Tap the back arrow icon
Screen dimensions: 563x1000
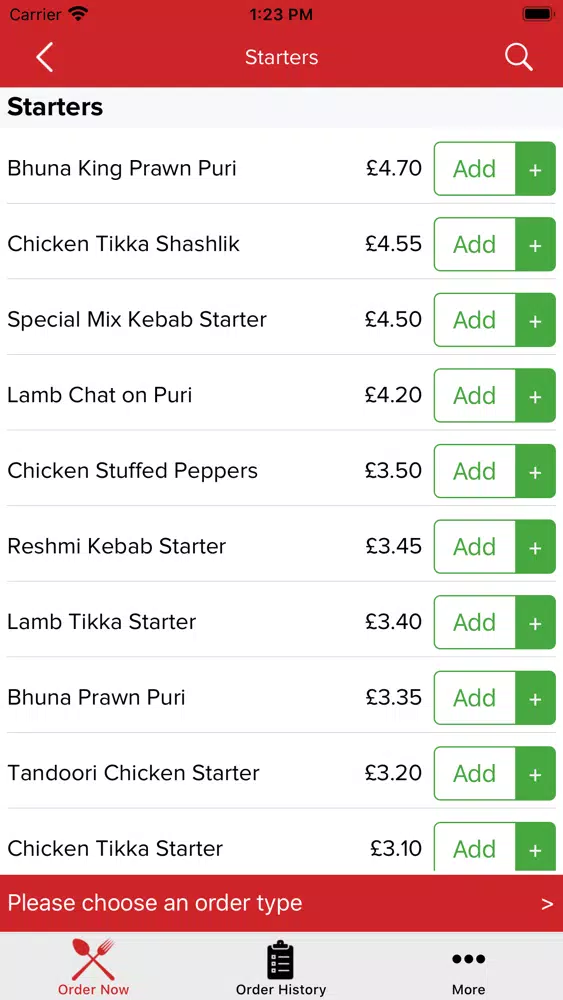coord(44,57)
